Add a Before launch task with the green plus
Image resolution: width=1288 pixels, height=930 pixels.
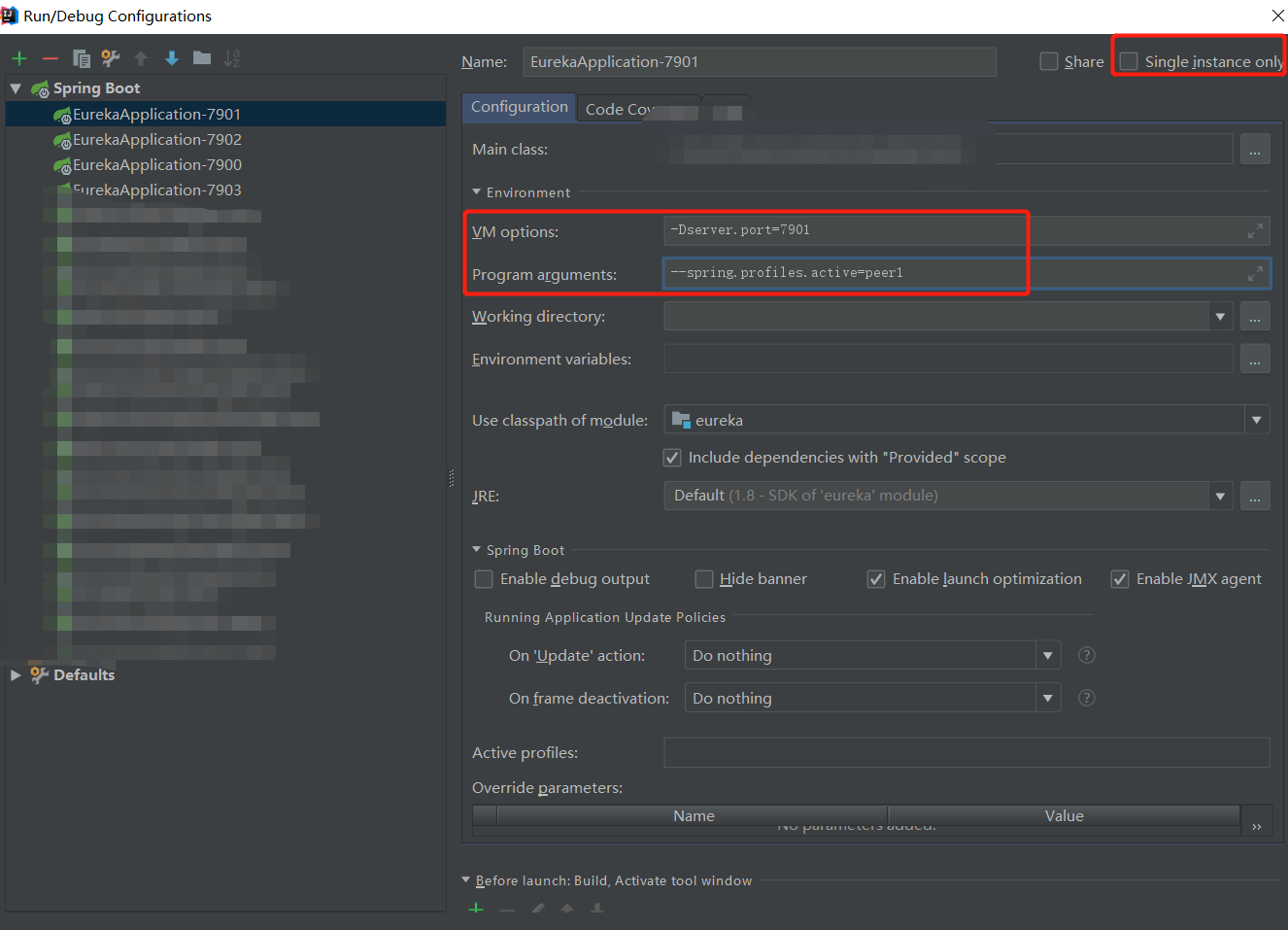476,909
